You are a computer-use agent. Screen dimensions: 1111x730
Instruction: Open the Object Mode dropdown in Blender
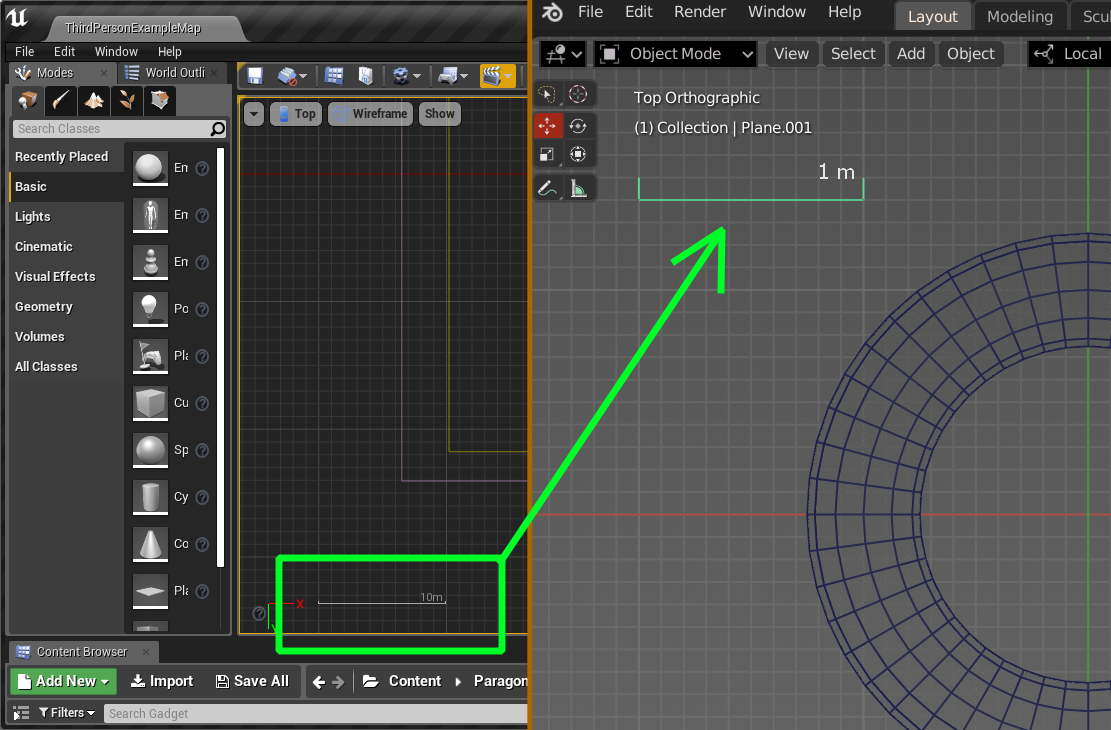675,54
